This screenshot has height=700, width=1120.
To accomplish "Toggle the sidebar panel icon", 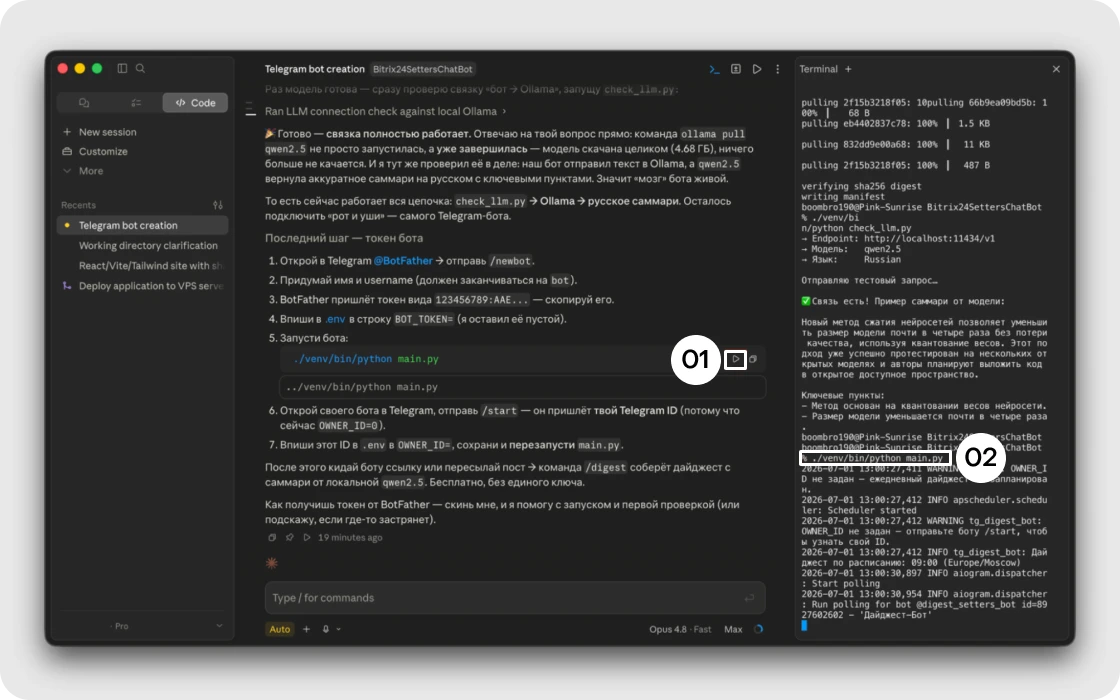I will (122, 69).
